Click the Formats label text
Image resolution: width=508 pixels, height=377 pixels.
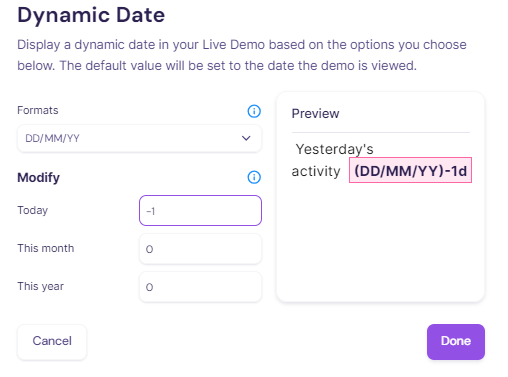[38, 110]
